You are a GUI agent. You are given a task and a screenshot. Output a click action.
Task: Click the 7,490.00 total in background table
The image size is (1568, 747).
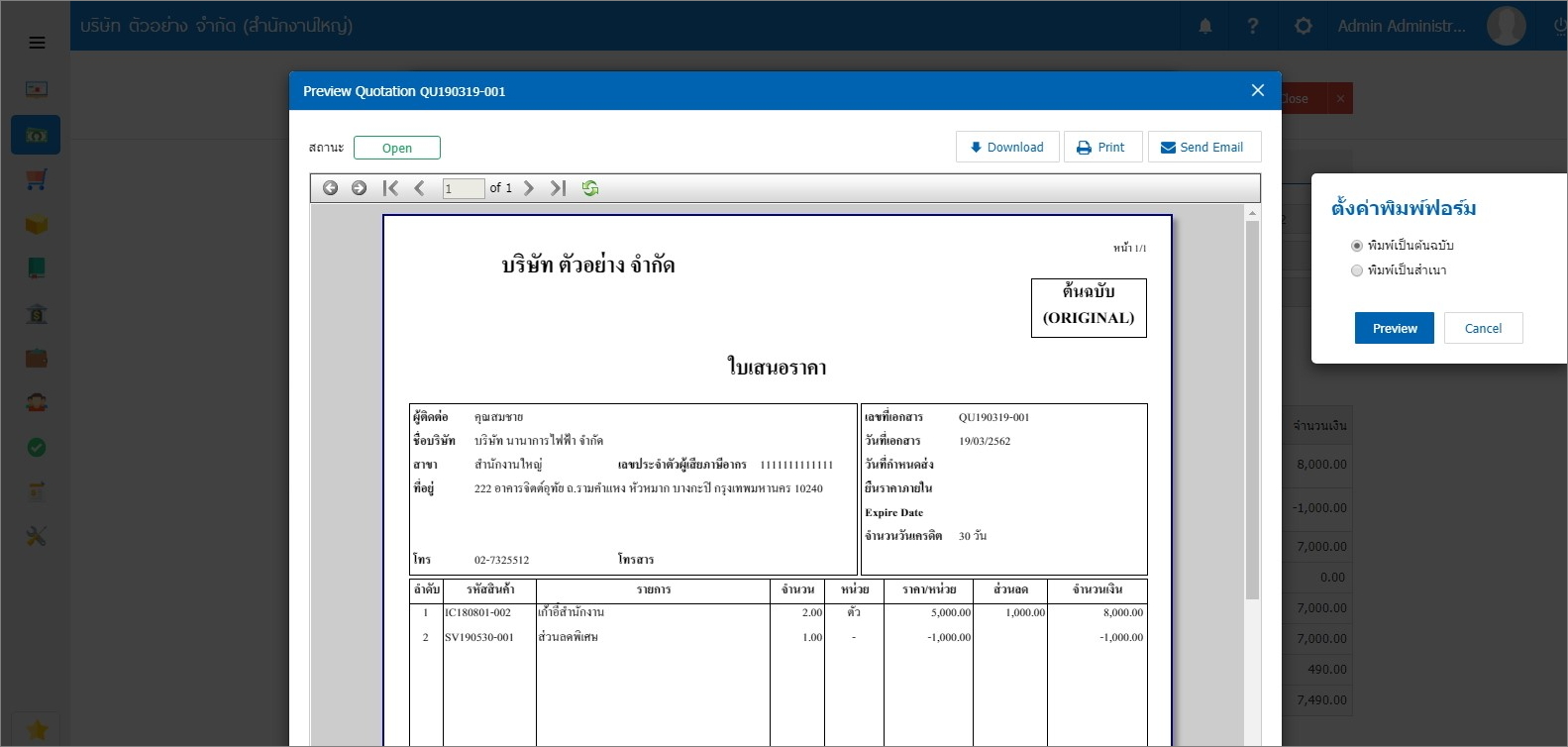pos(1321,699)
